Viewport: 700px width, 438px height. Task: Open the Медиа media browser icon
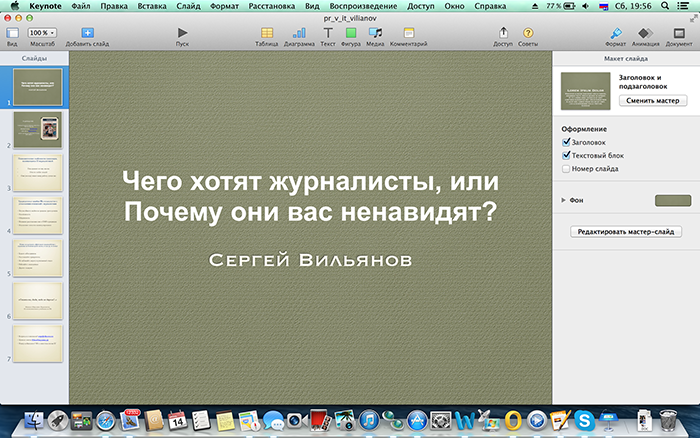[375, 33]
